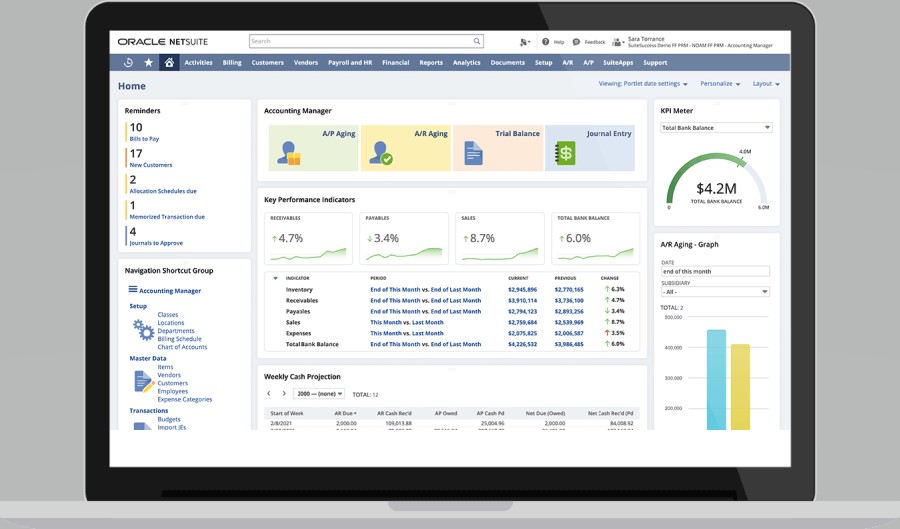Viewport: 900px width, 529px height.
Task: Click the Feedback speech bubble icon
Action: click(x=577, y=42)
